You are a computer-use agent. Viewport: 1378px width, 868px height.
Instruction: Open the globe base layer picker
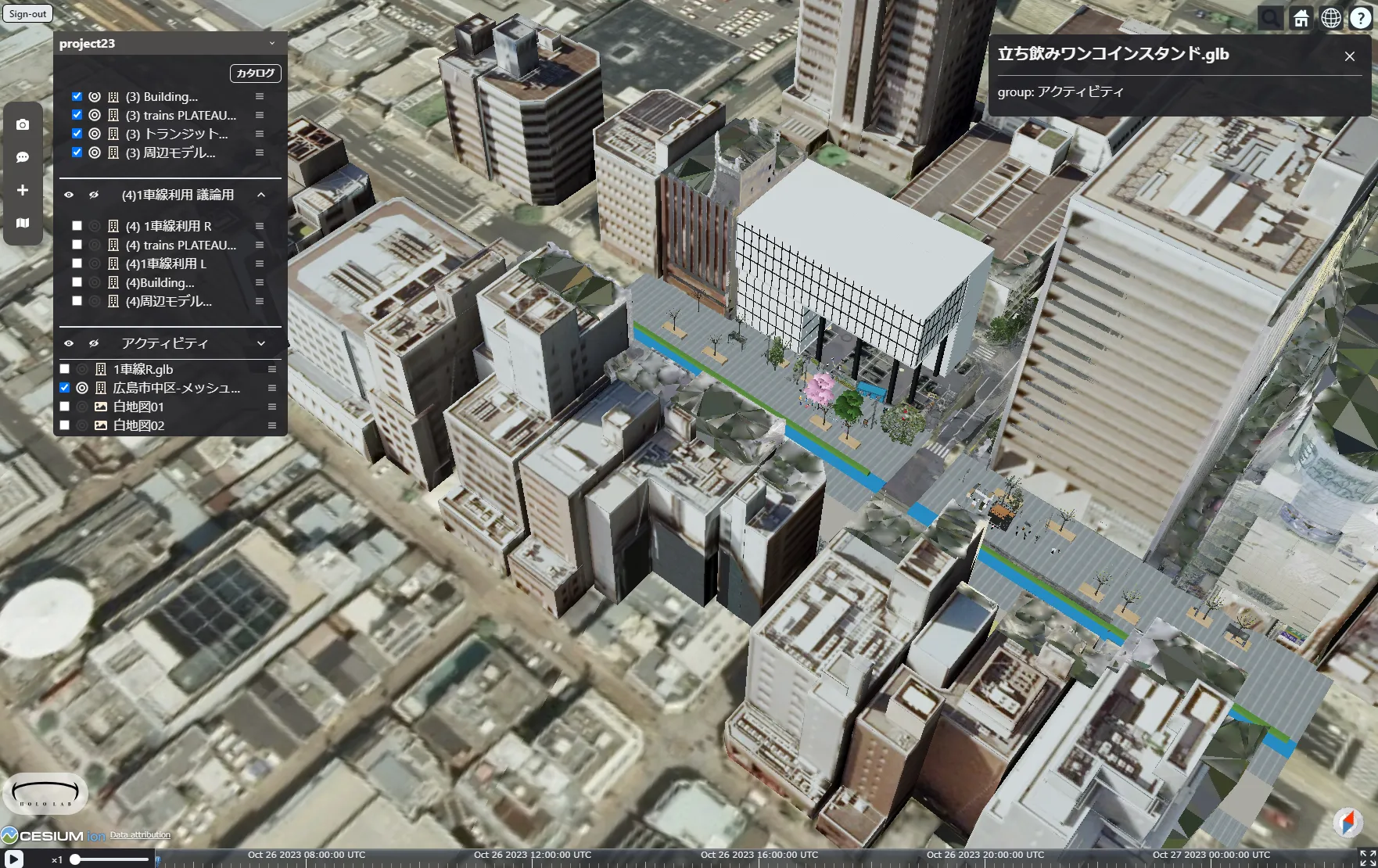click(1330, 18)
